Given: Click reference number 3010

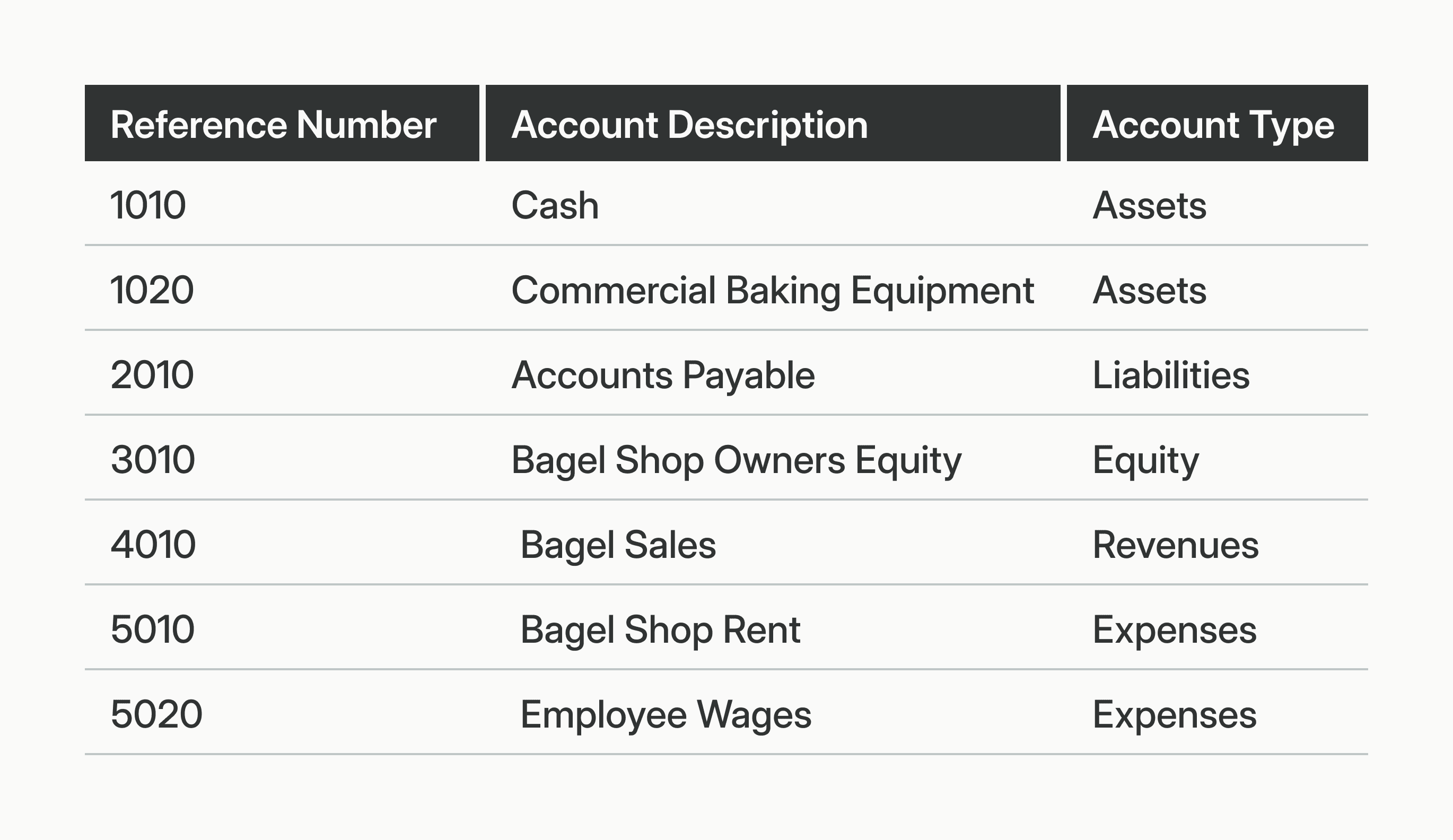Looking at the screenshot, I should click(153, 459).
